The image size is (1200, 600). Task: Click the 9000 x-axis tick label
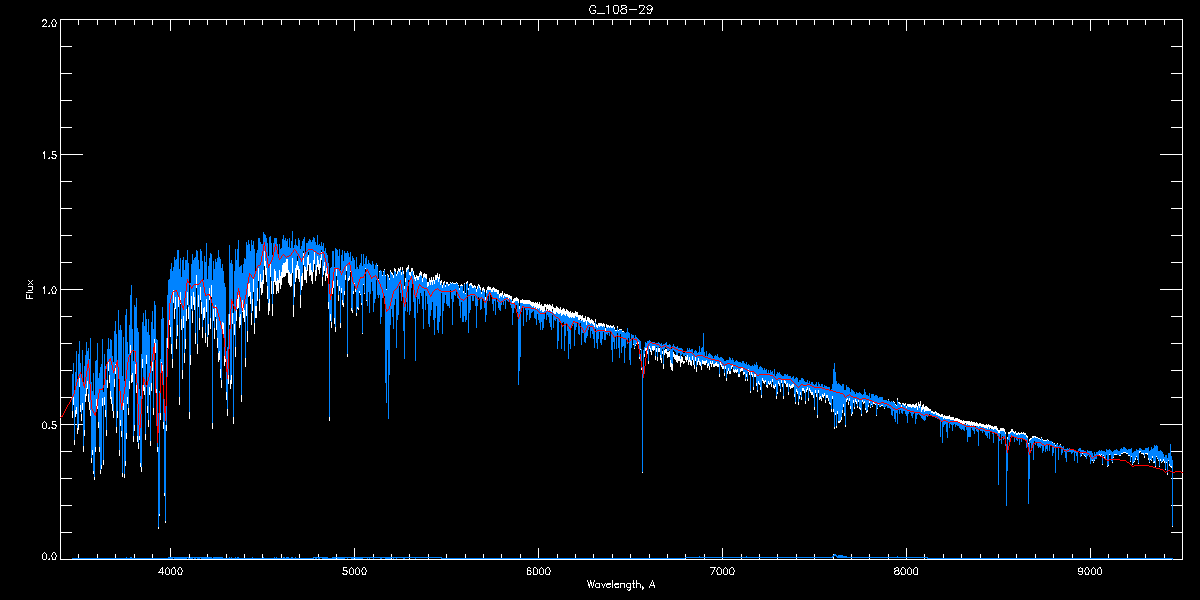1090,572
